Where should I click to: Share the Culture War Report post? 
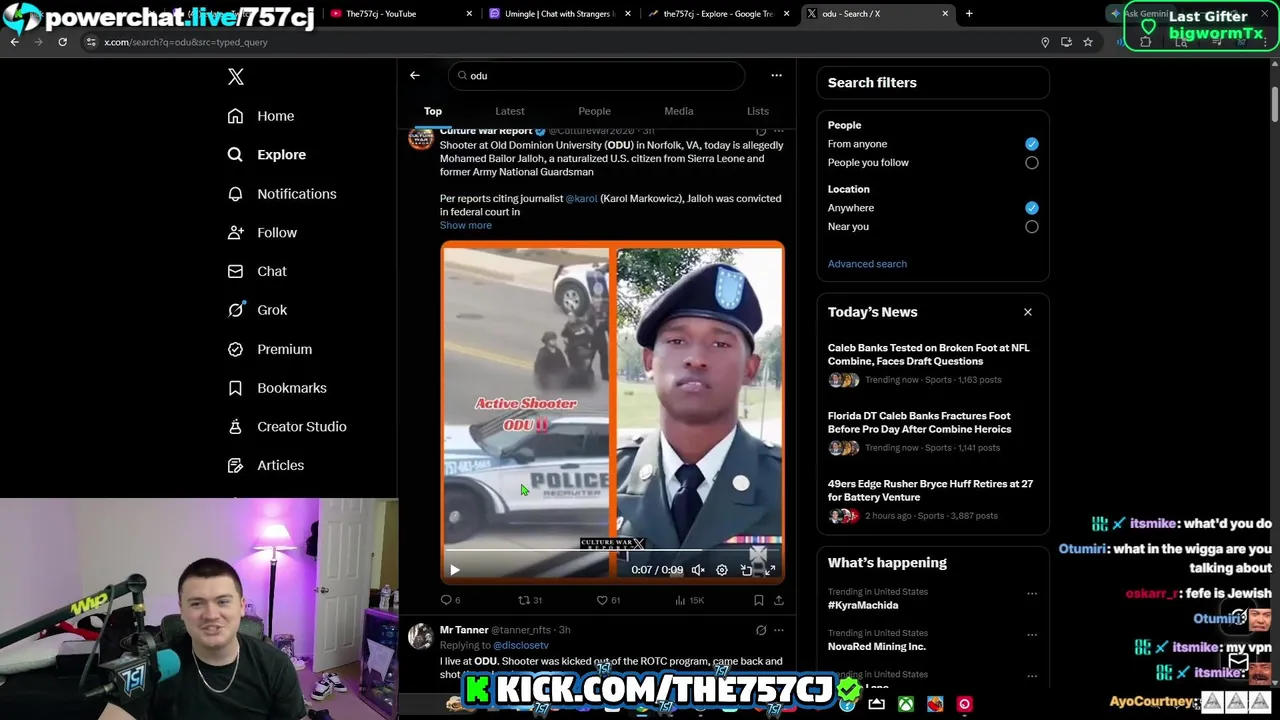pos(779,600)
